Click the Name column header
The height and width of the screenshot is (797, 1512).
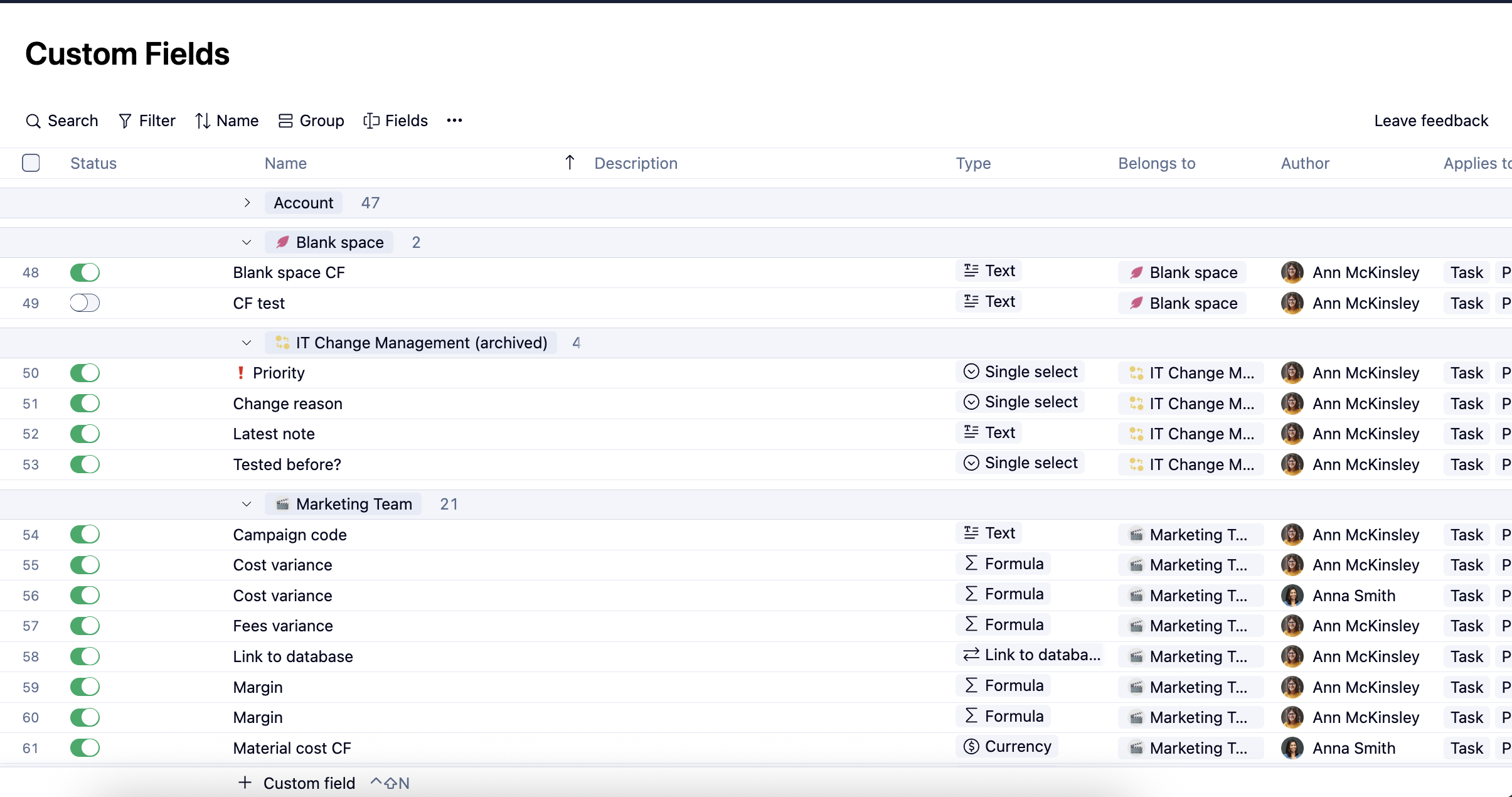[285, 163]
